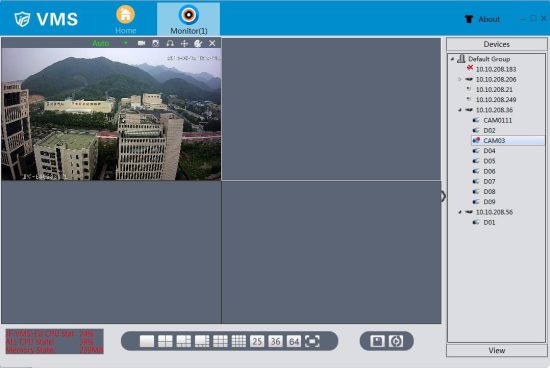The image size is (550, 368).
Task: Switch to the single-window layout
Action: point(147,341)
